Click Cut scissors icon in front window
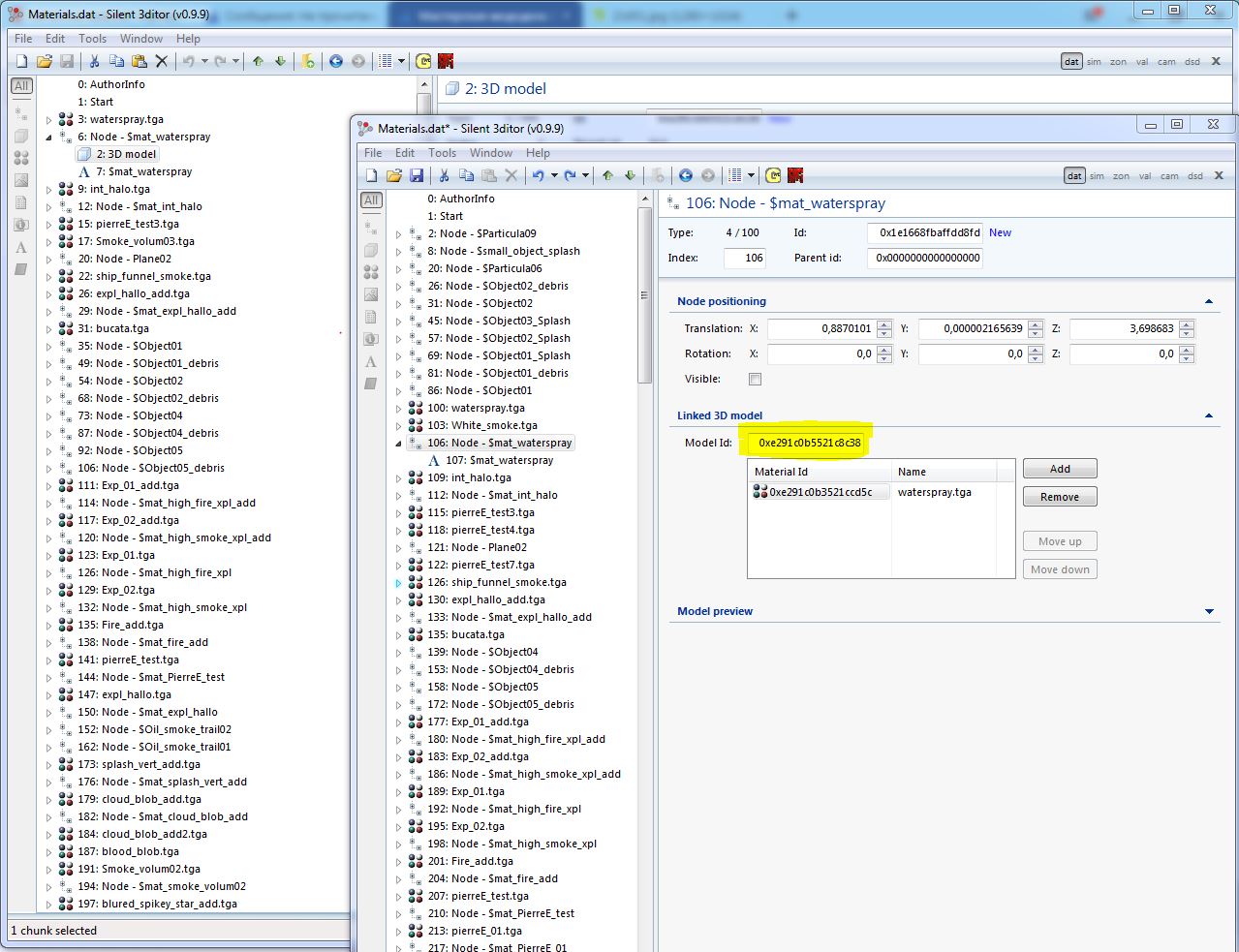This screenshot has height=952, width=1239. (444, 175)
